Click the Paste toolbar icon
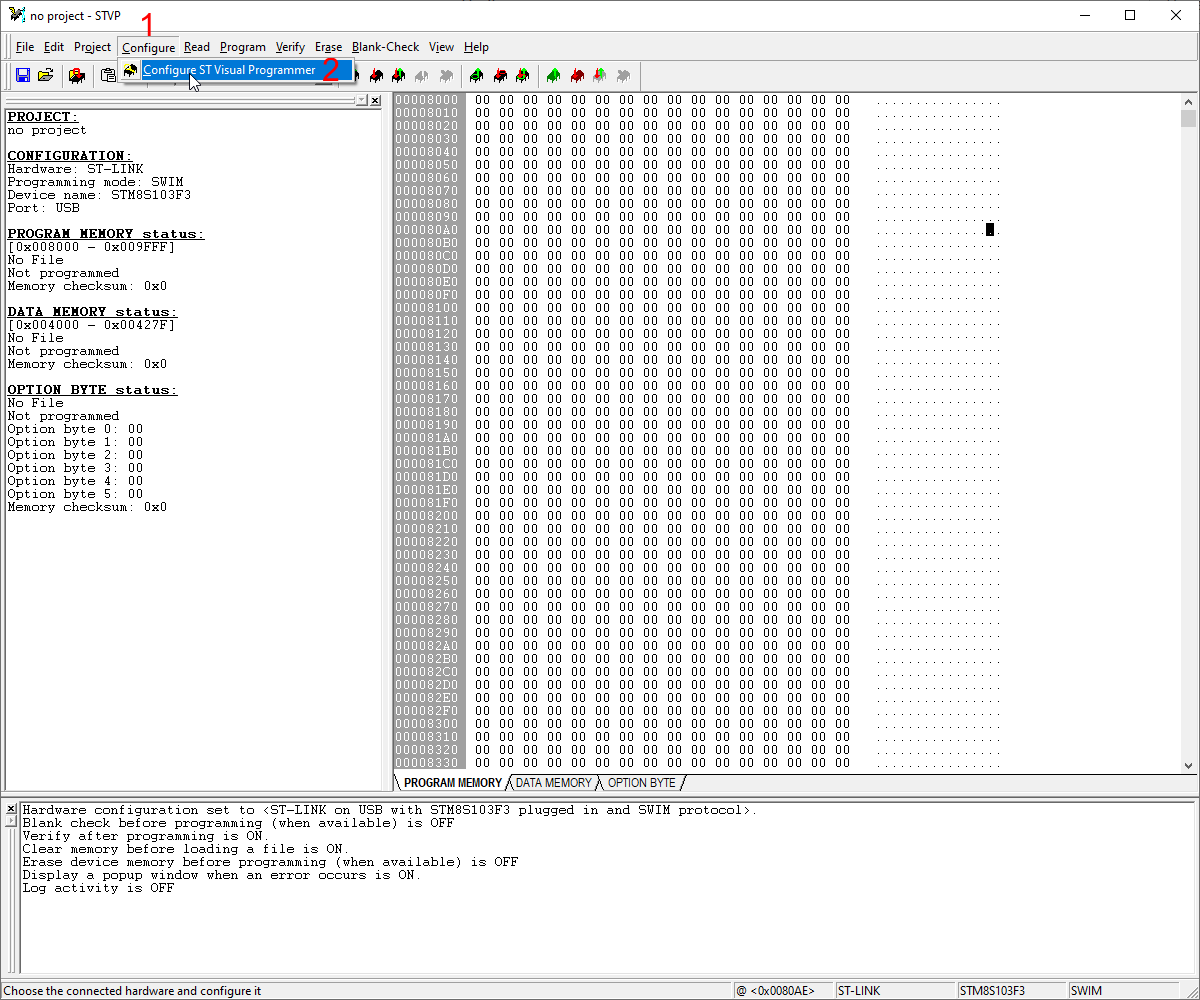The height and width of the screenshot is (1000, 1200). [108, 75]
